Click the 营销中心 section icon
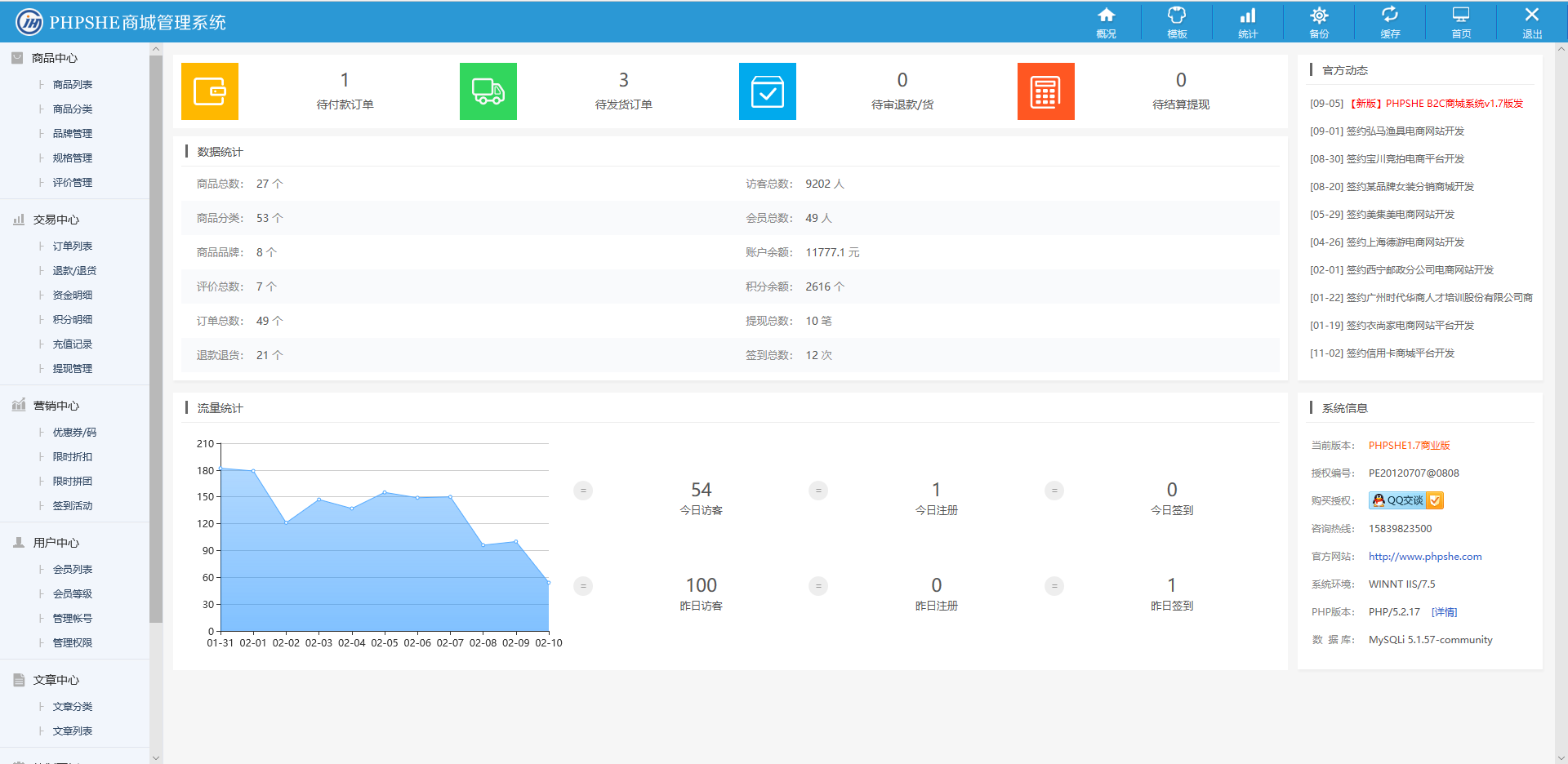The image size is (1568, 764). click(19, 405)
